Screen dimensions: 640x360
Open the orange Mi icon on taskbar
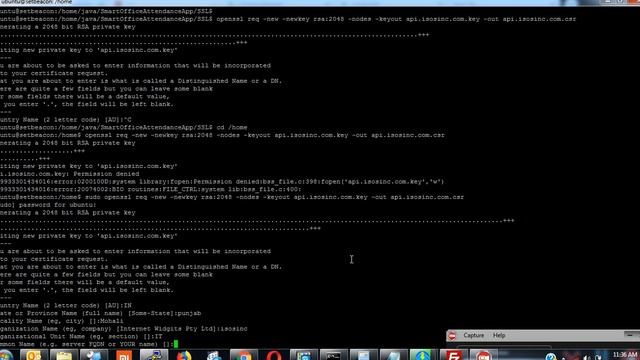(x=124, y=355)
